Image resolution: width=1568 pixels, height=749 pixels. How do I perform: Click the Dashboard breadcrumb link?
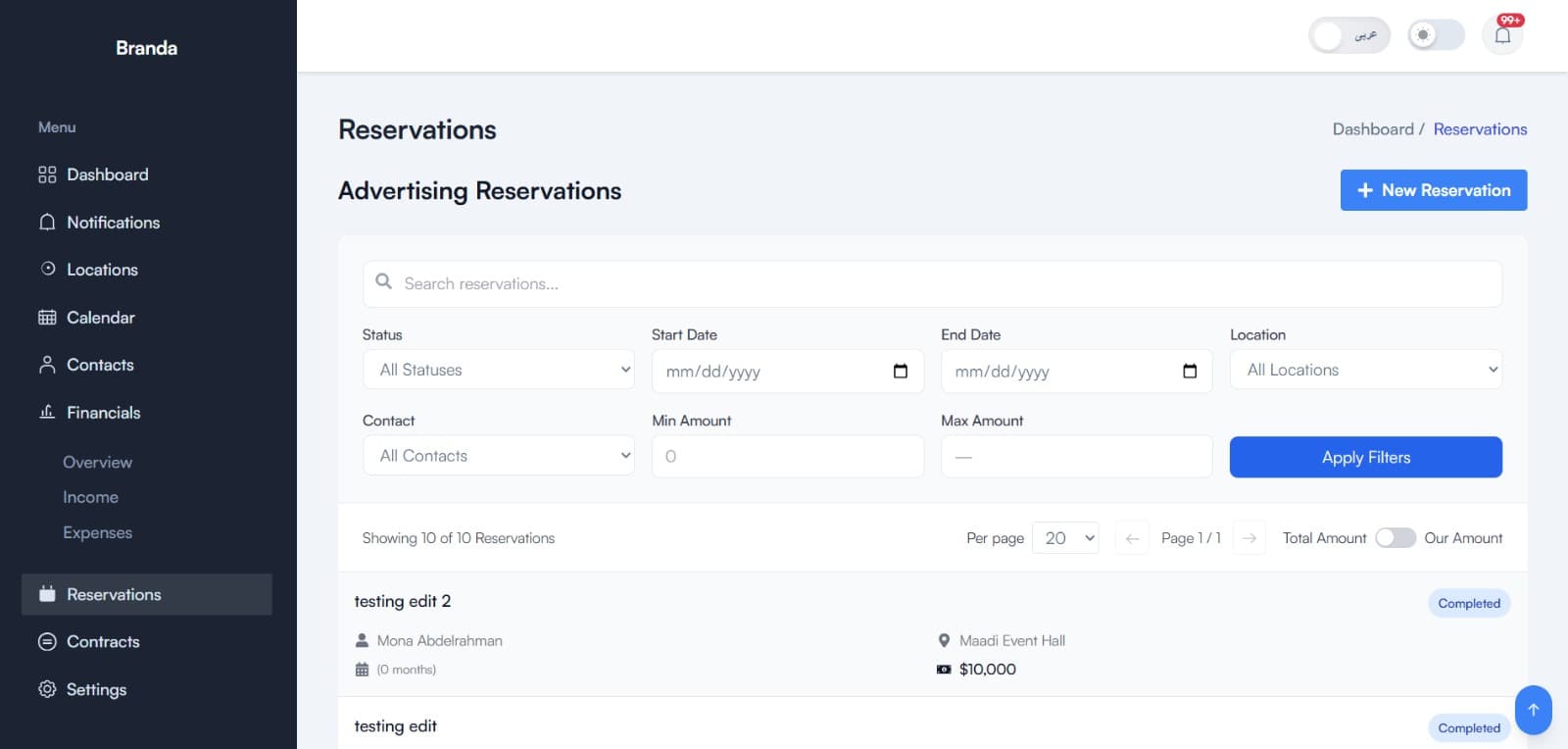[1373, 129]
